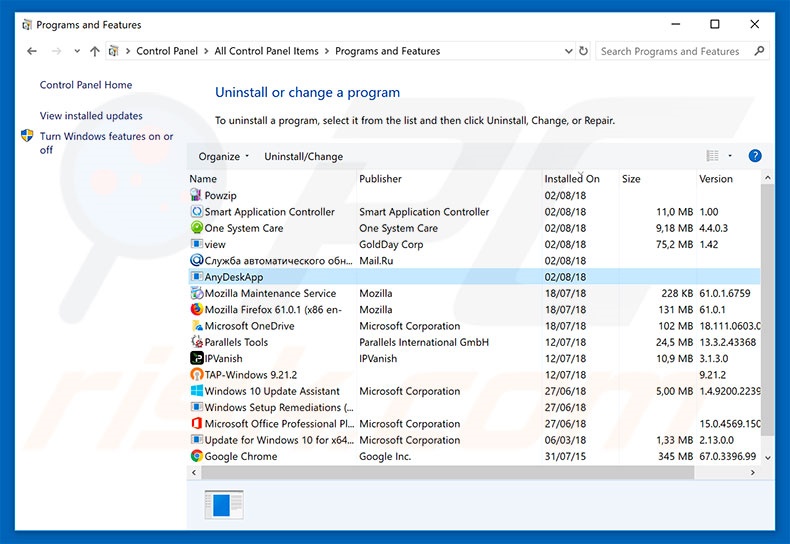Click Uninstall/Change toolbar button

coord(303,156)
